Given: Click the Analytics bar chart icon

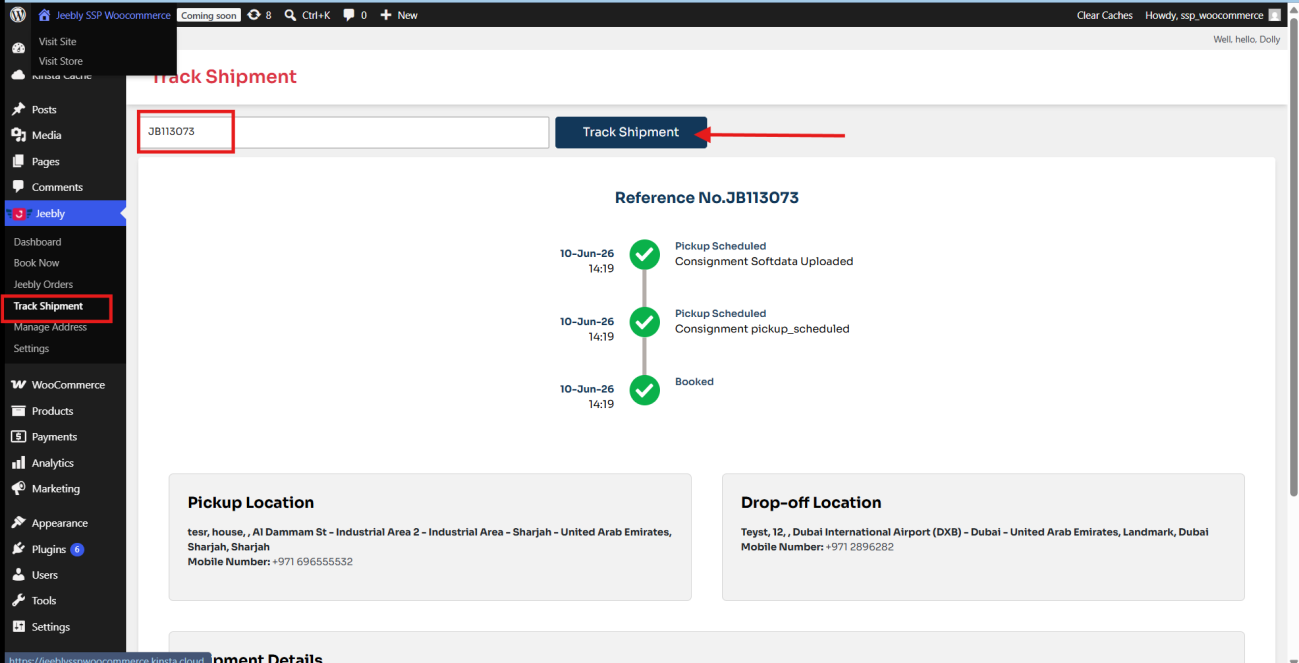Looking at the screenshot, I should pos(18,463).
